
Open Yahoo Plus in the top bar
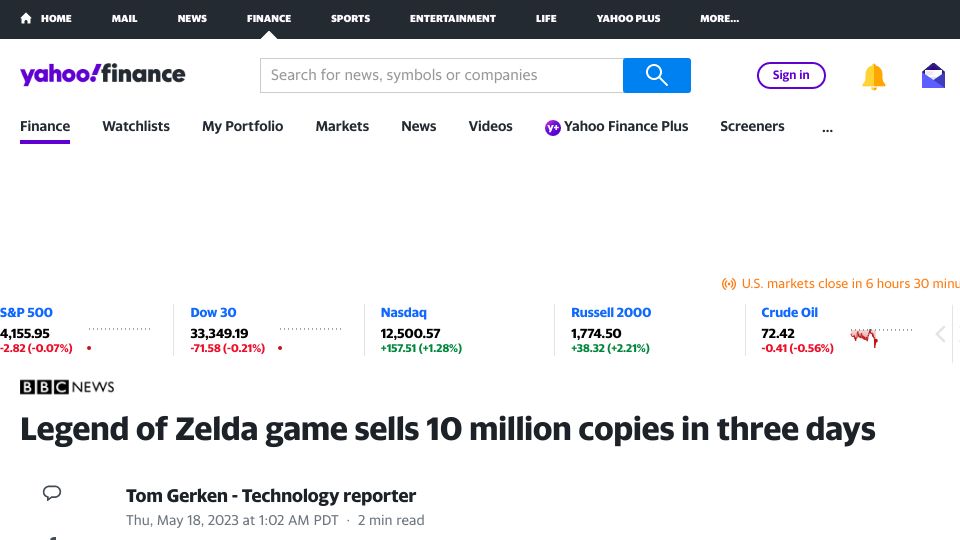(628, 18)
